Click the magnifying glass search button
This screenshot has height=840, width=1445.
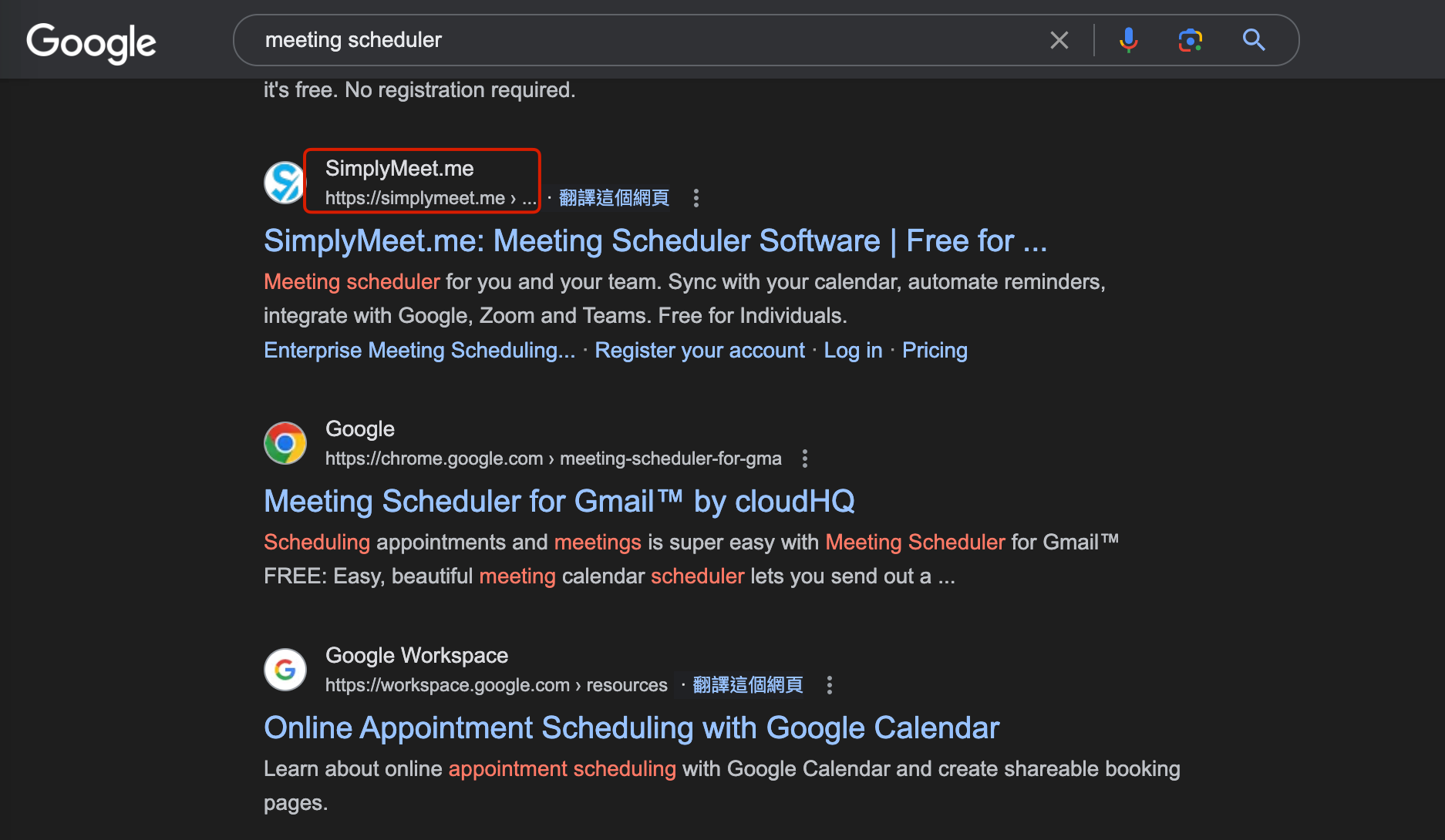pos(1254,40)
